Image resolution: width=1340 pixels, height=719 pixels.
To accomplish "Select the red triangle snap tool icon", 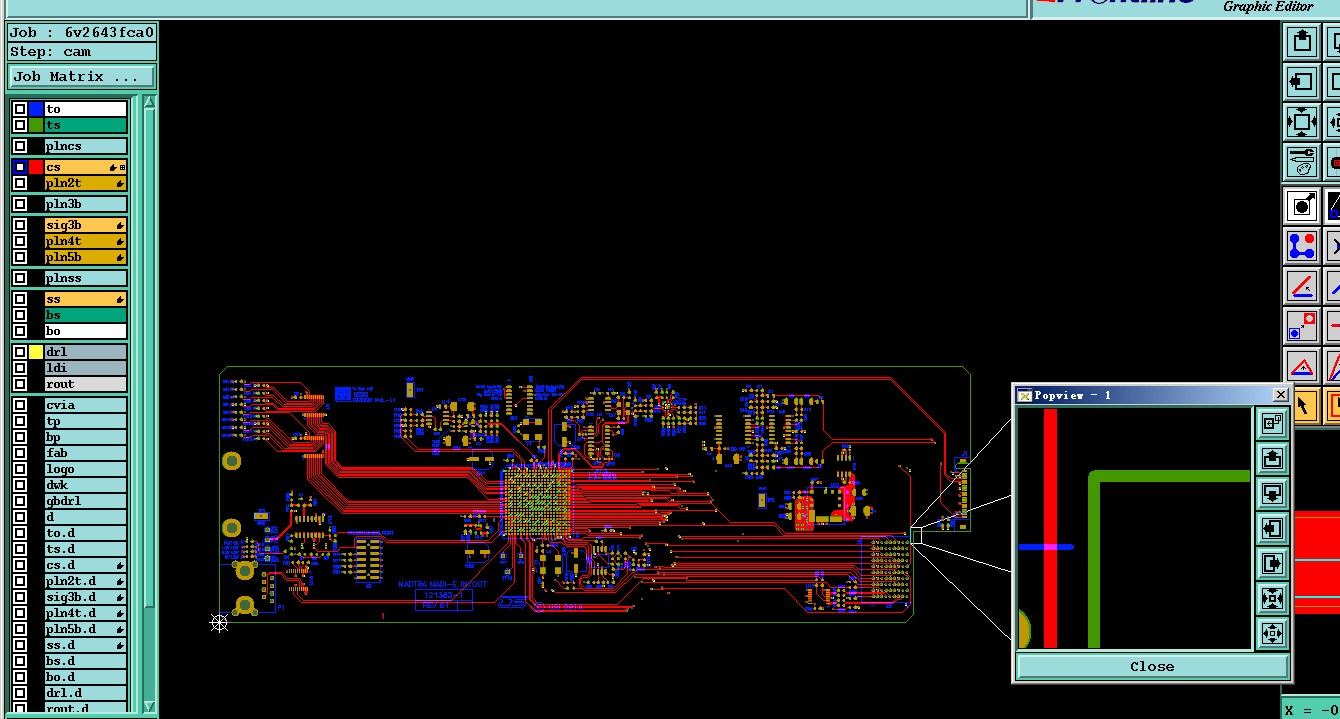I will 1302,366.
